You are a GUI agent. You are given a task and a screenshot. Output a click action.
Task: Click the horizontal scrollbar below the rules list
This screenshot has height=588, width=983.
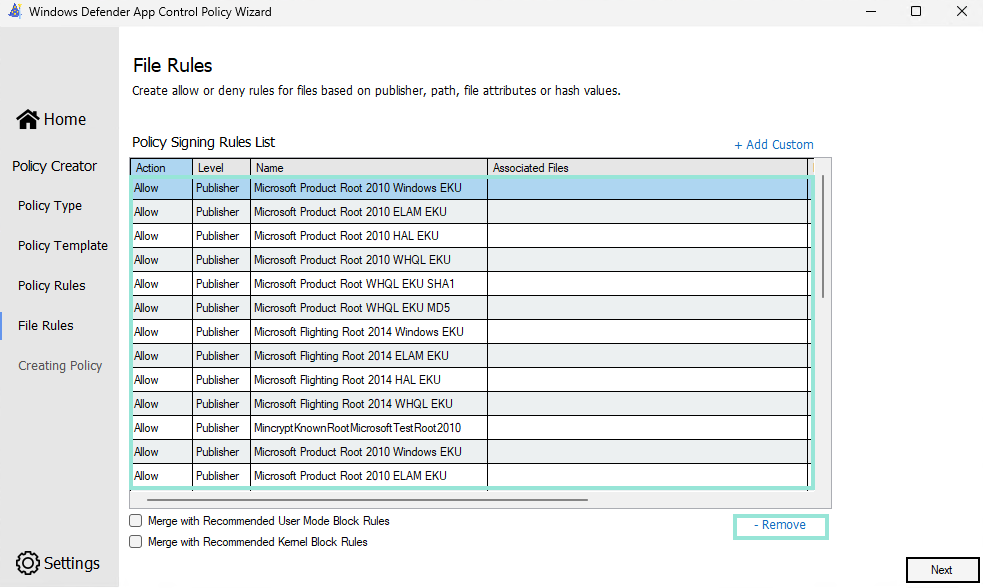367,499
